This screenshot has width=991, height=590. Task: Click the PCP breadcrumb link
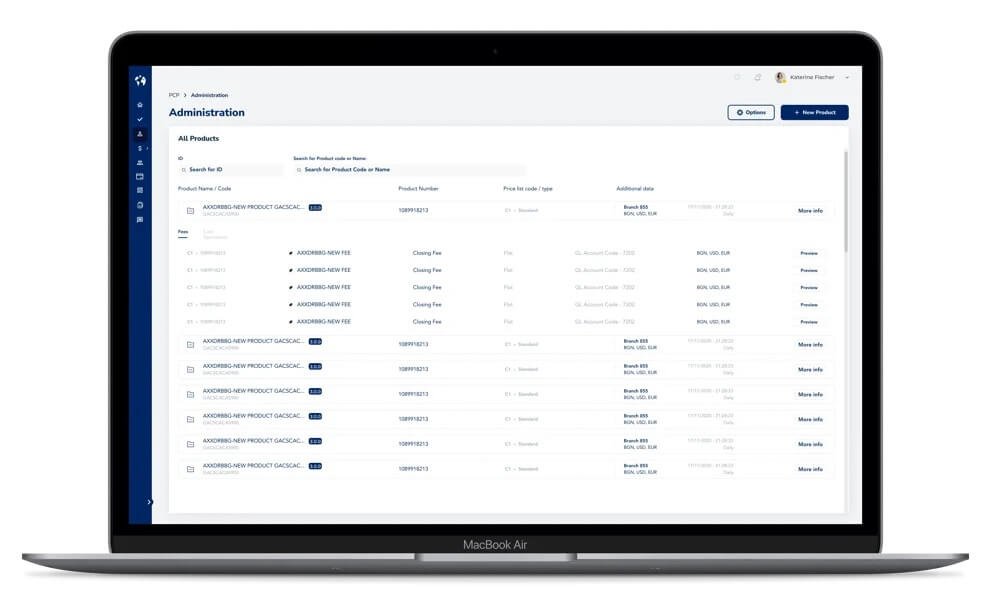[174, 95]
